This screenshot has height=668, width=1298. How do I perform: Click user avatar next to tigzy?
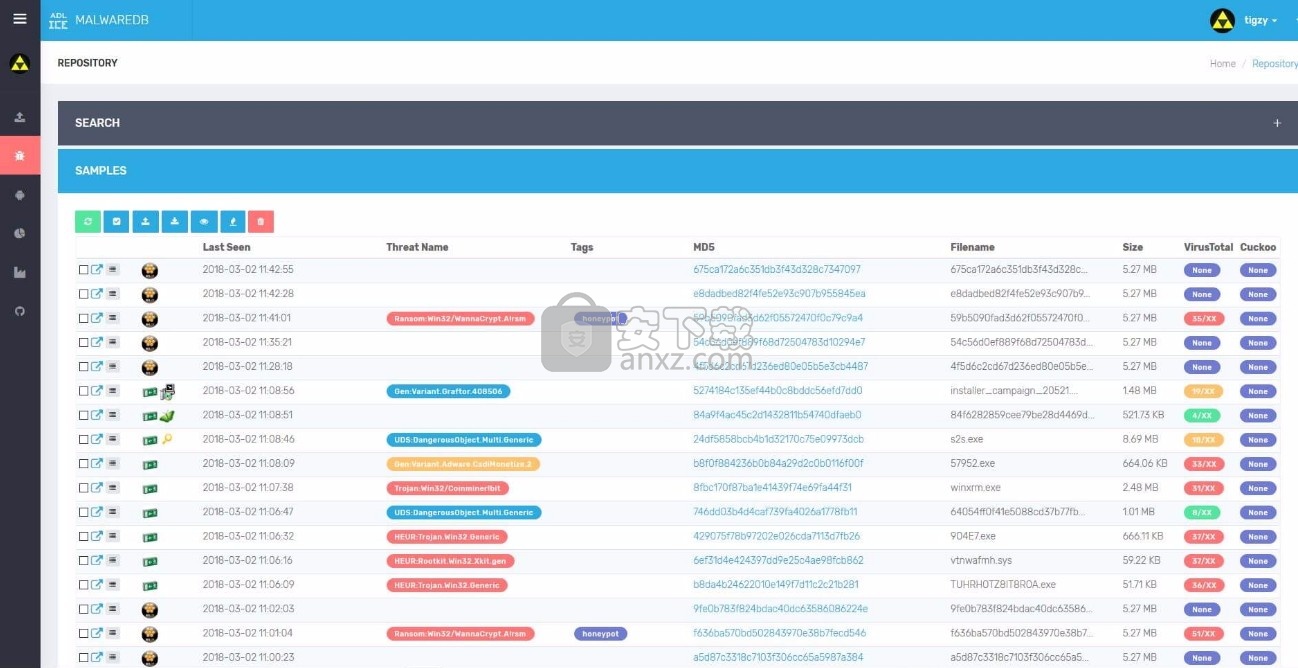pos(1222,20)
